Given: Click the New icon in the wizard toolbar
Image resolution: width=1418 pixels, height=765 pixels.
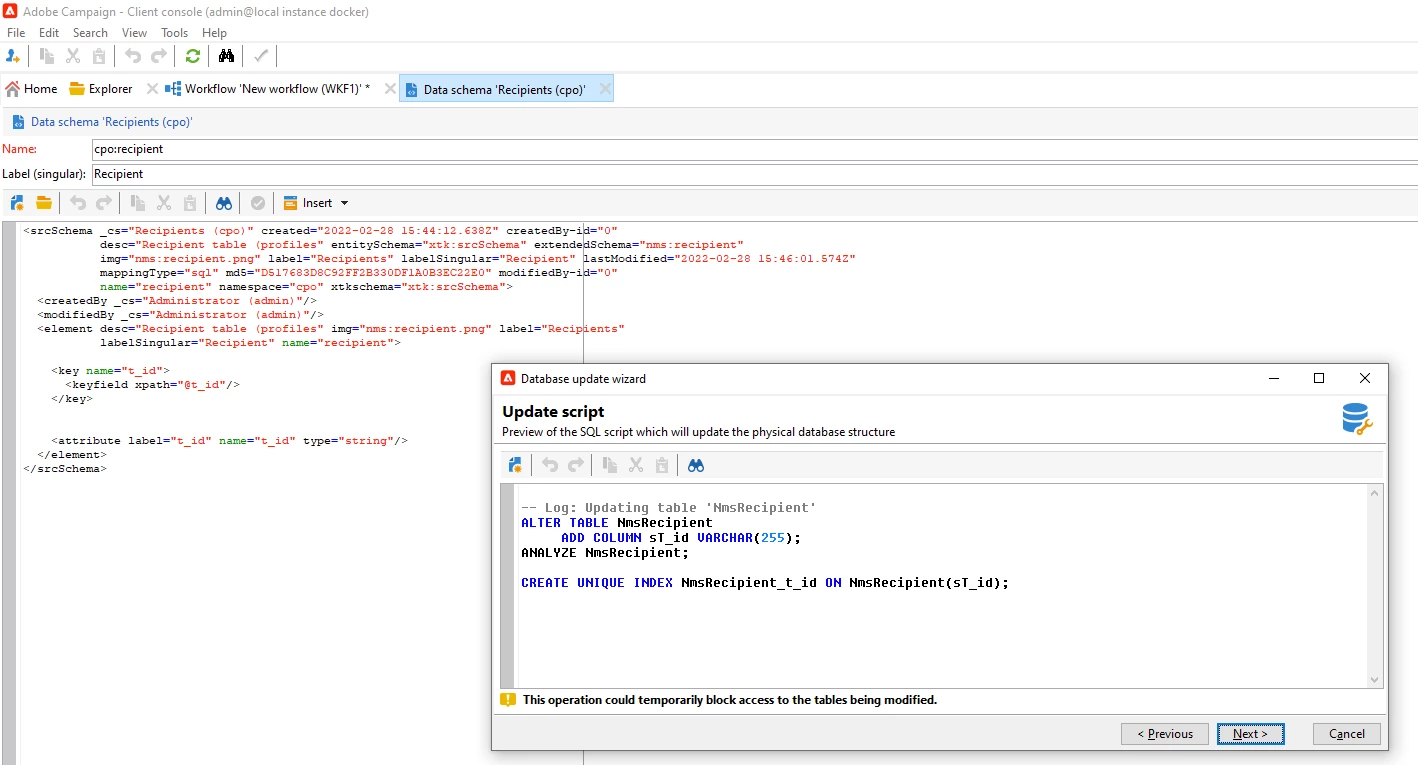Looking at the screenshot, I should tap(516, 465).
